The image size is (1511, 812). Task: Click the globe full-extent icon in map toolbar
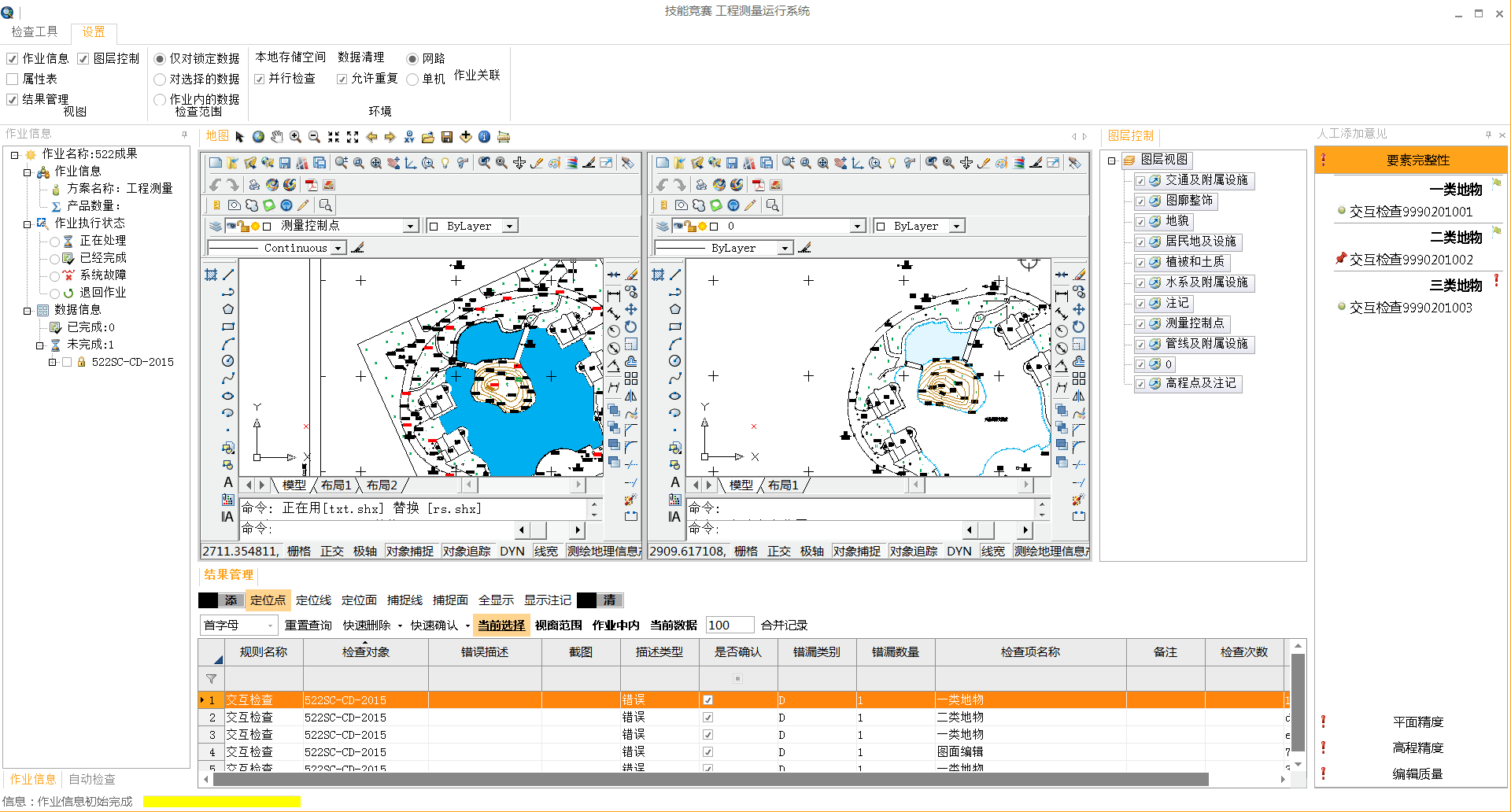tap(258, 137)
